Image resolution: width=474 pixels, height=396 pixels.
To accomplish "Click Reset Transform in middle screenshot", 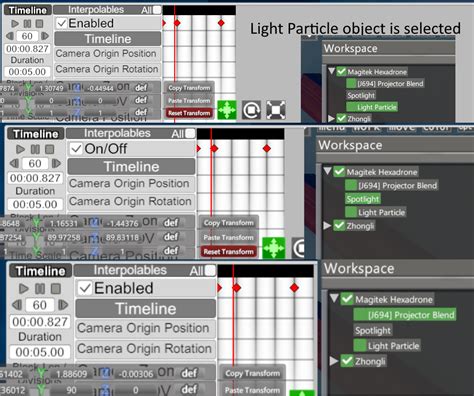I will coord(229,252).
